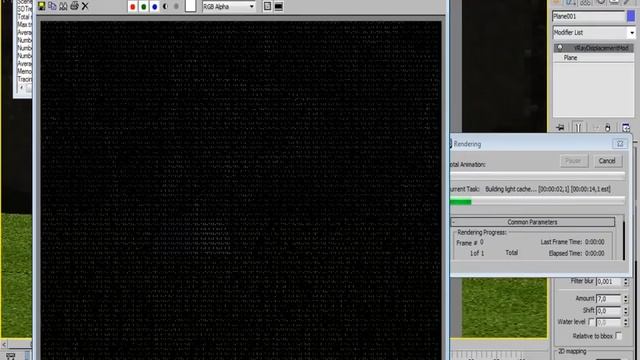Click the black rectangle toolbar icon

[278, 7]
